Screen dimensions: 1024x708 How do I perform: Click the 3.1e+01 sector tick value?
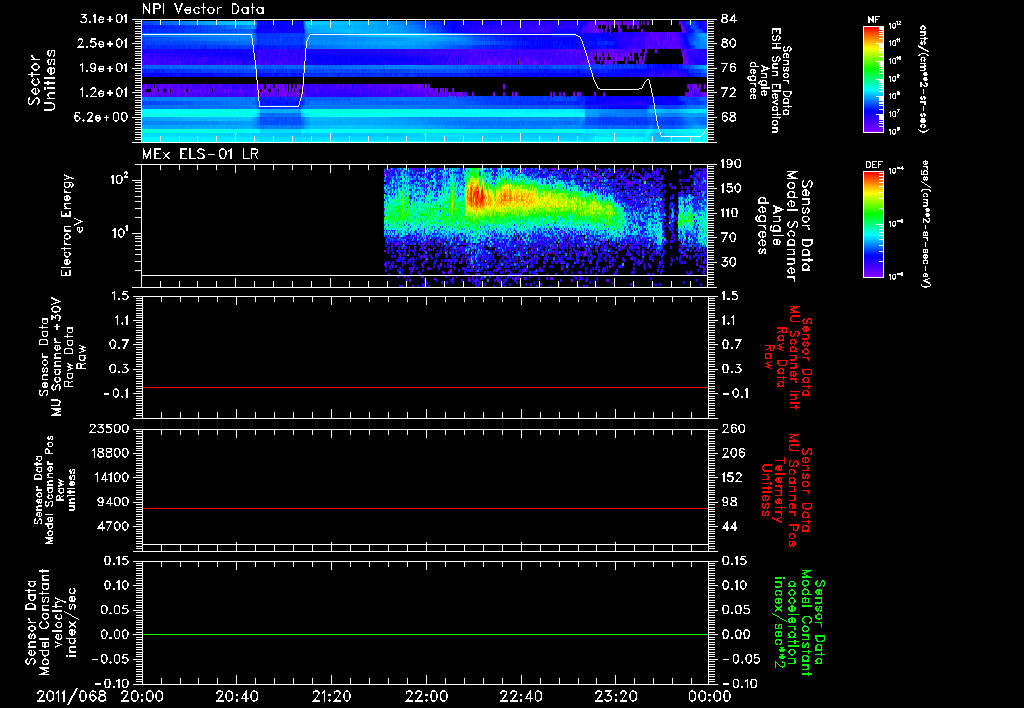[x=104, y=19]
